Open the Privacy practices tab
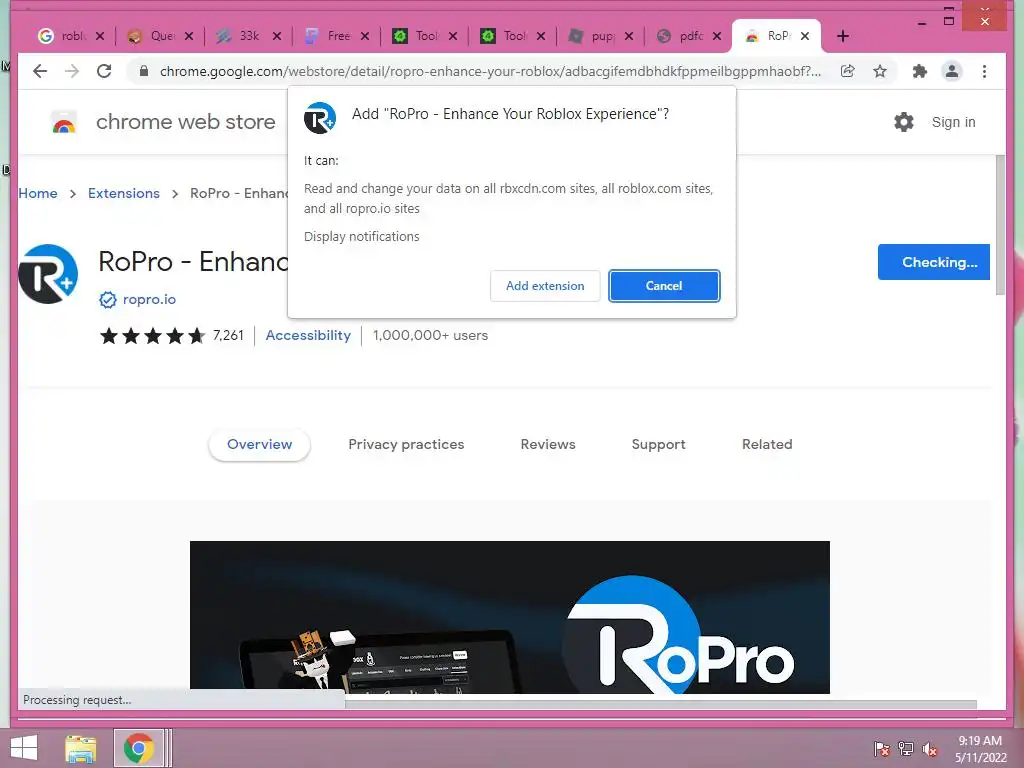This screenshot has width=1024, height=768. tap(406, 445)
